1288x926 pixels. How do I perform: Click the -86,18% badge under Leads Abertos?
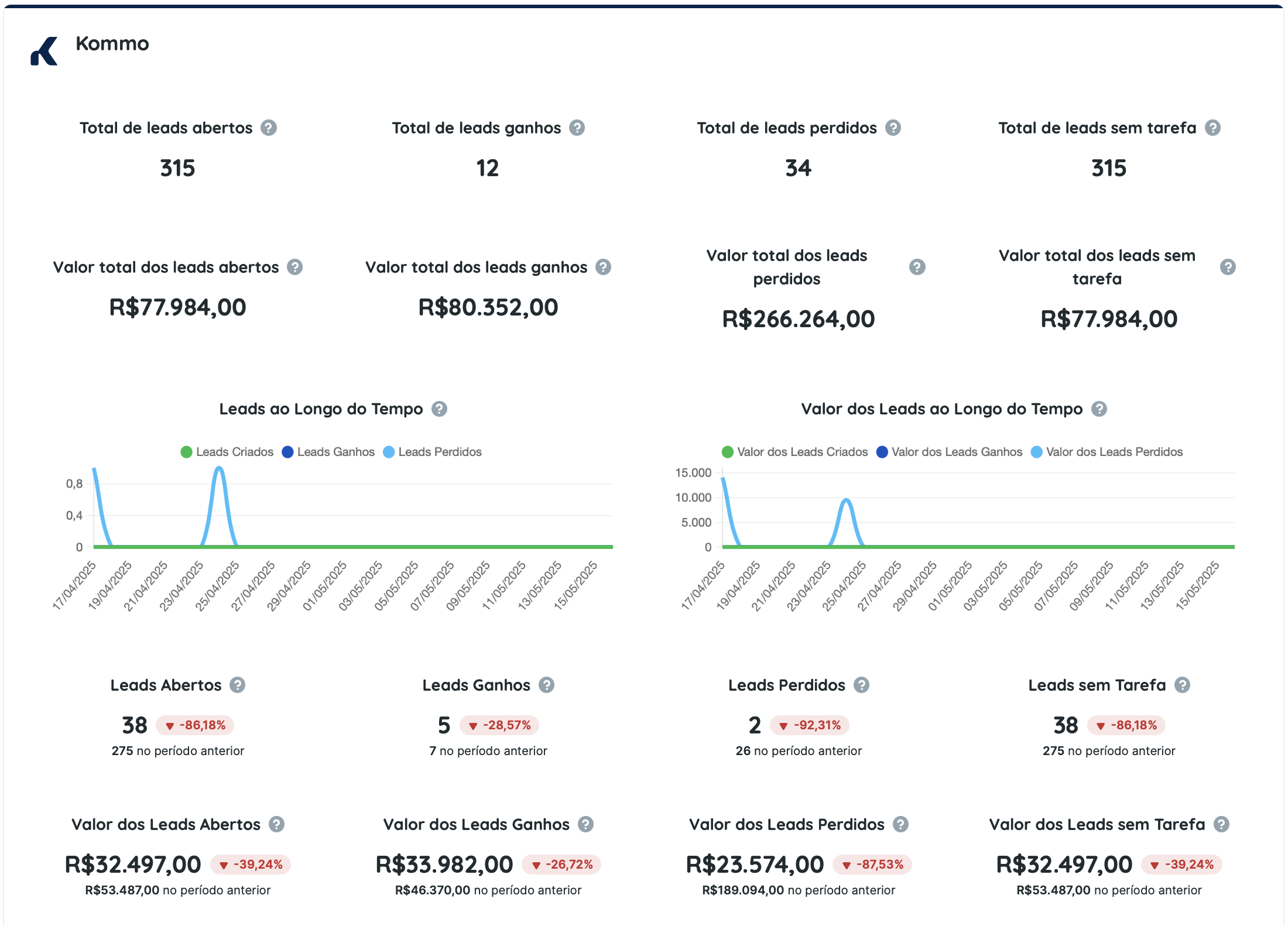[195, 725]
